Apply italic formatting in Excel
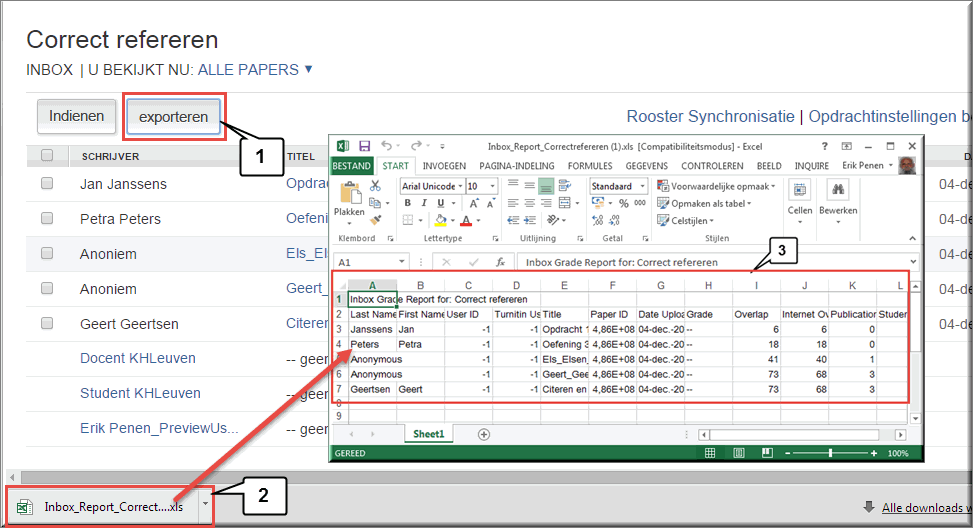Screen dimensions: 973x528 click(x=424, y=203)
